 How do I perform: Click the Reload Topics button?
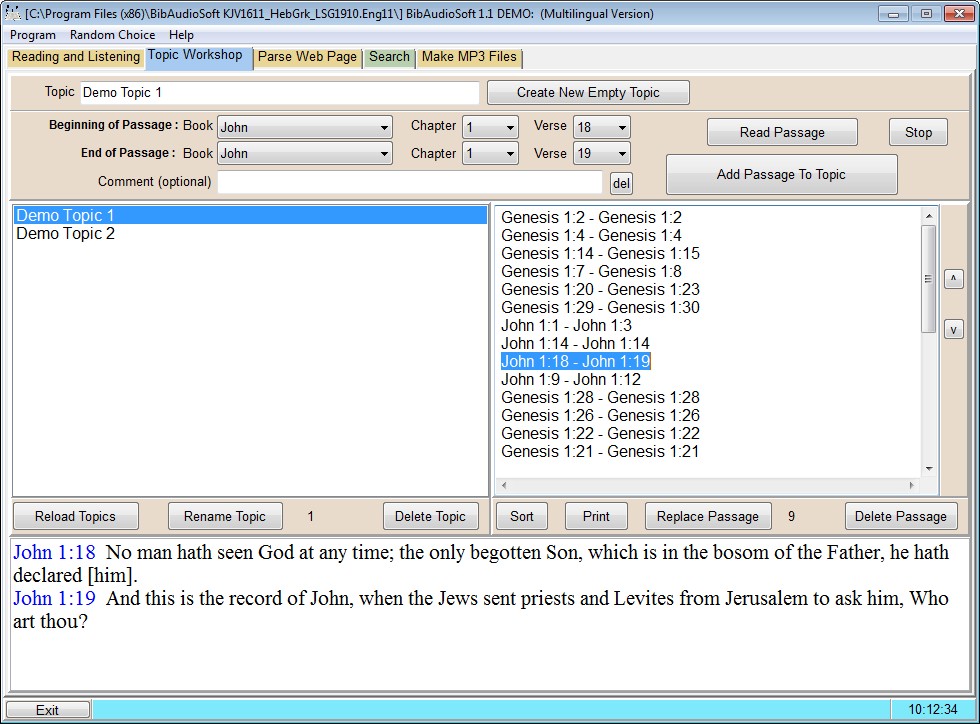(76, 516)
